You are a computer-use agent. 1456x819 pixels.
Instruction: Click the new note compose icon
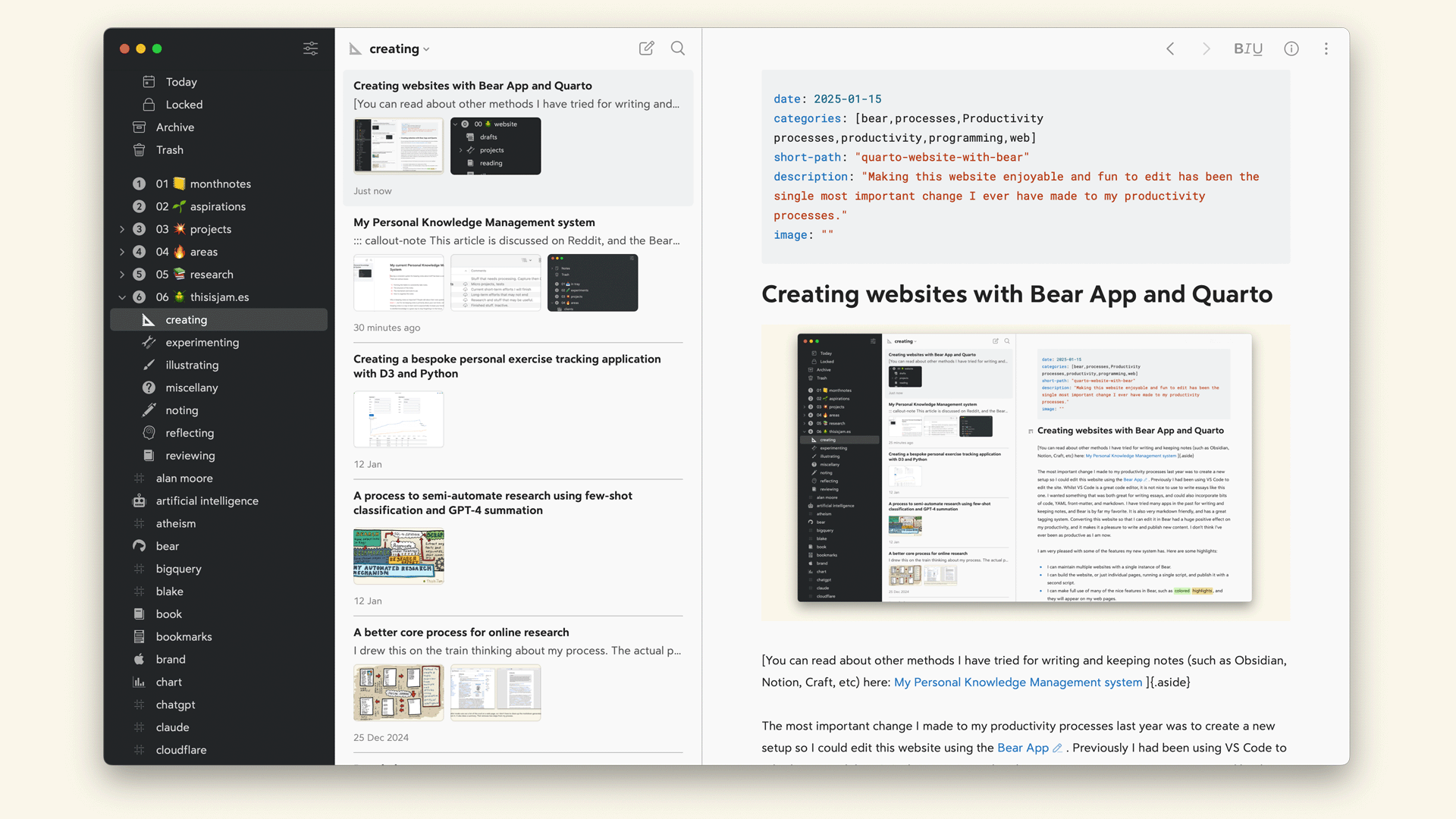[x=646, y=49]
